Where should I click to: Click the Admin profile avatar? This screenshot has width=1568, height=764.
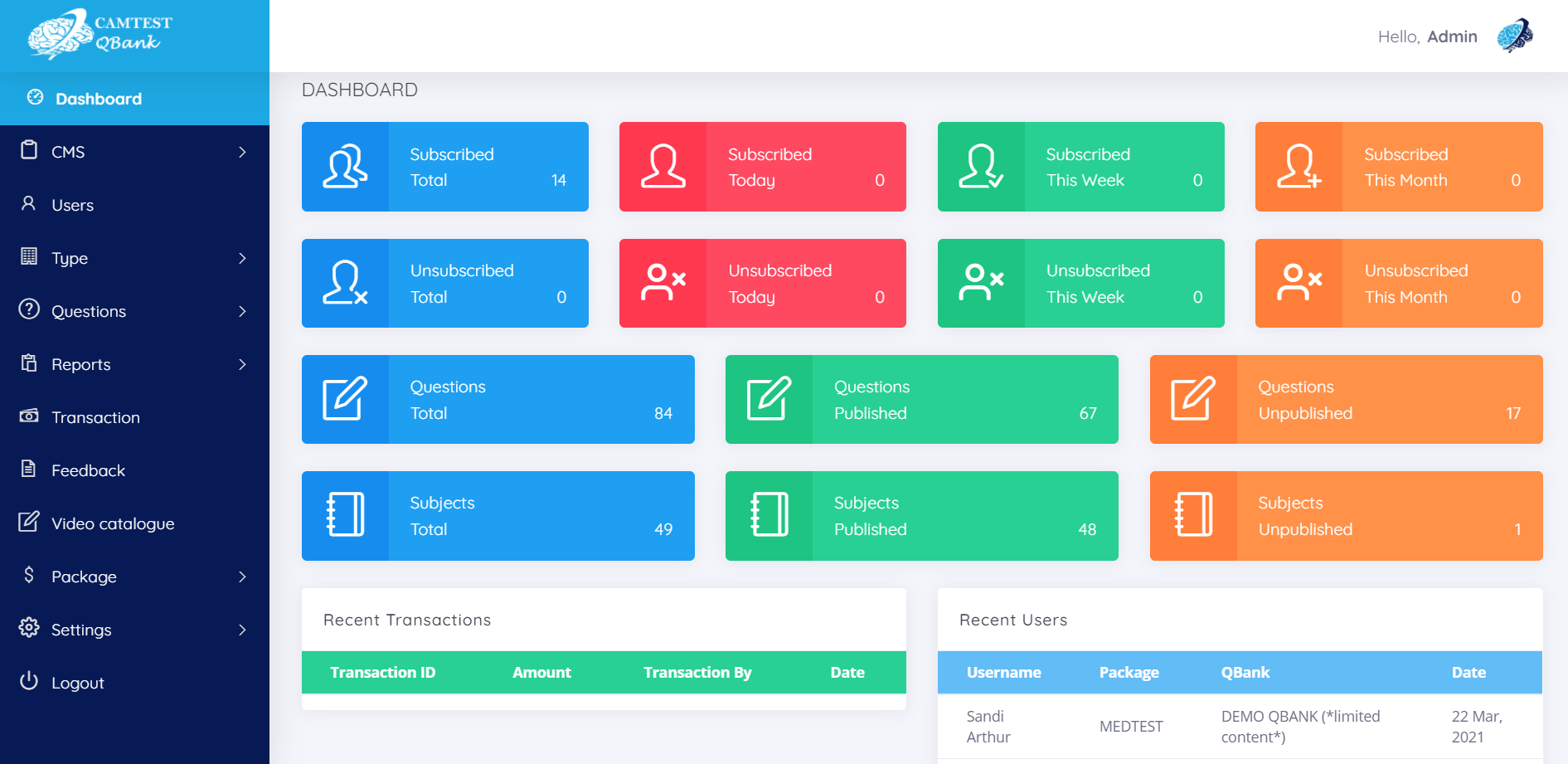click(x=1515, y=36)
